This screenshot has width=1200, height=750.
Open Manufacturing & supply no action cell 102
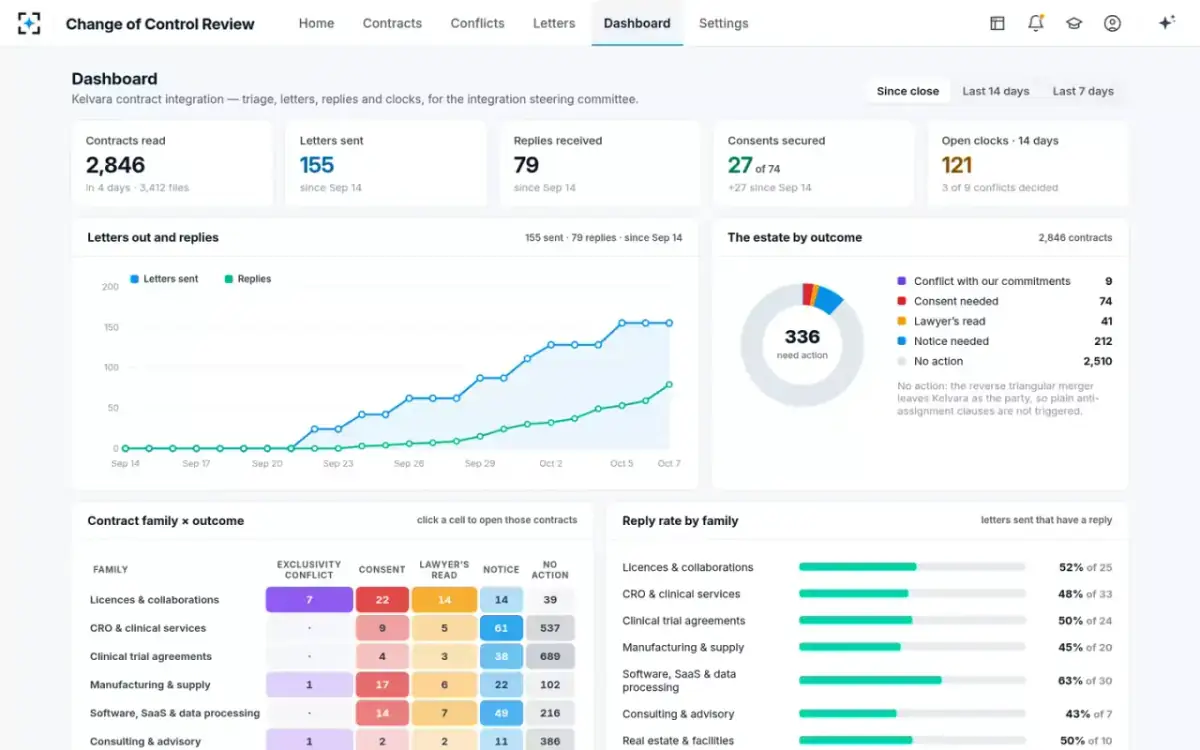click(x=550, y=685)
